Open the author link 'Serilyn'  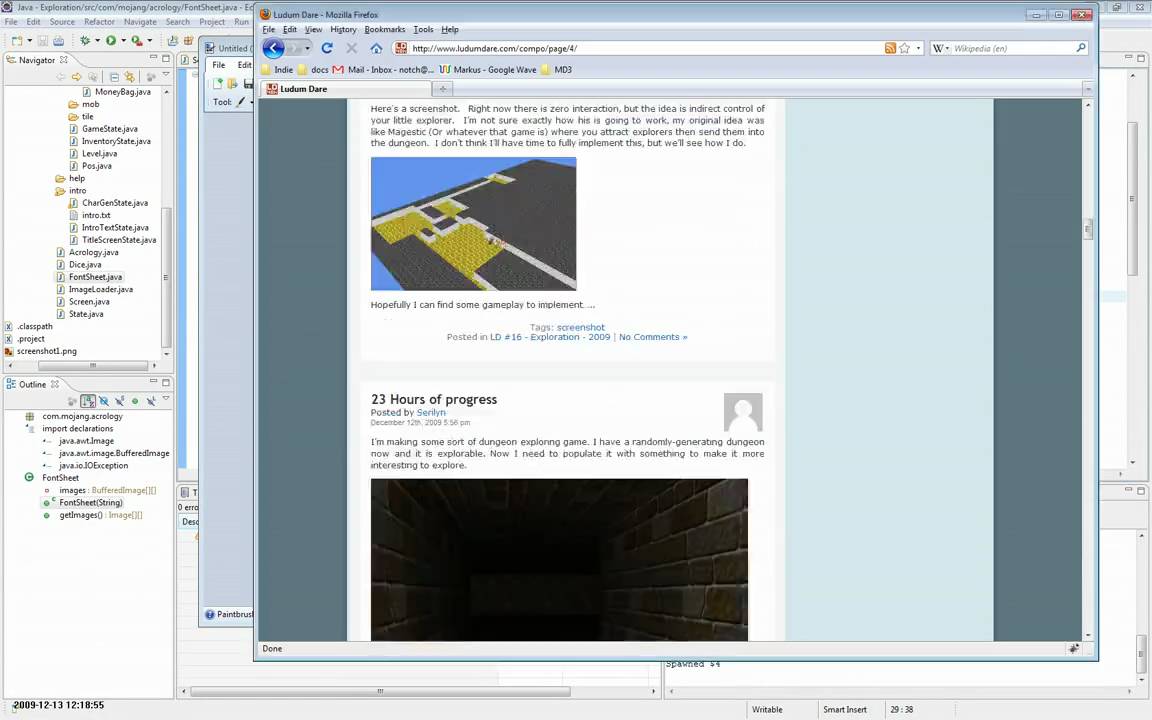coord(431,413)
